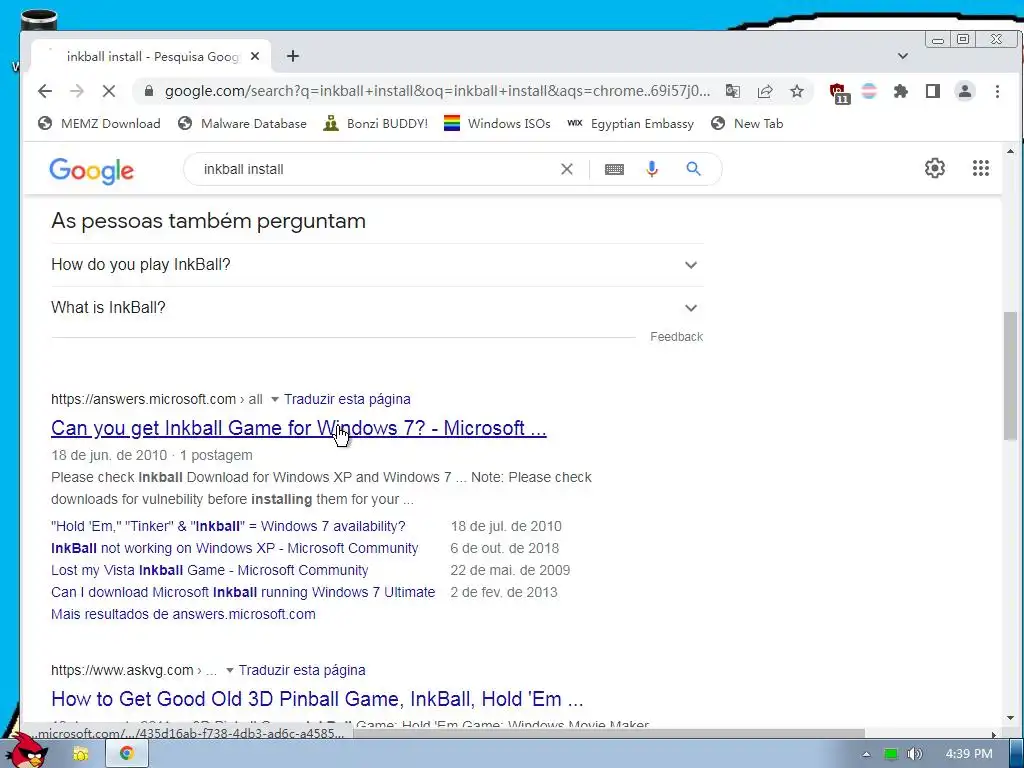Image resolution: width=1024 pixels, height=768 pixels.
Task: Click 'Mais resultados de answers.microsoft.com'
Action: coord(183,615)
